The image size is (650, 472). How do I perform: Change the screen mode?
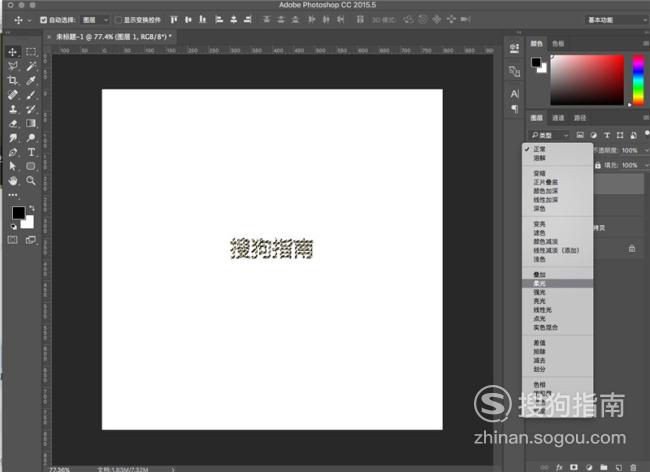click(x=31, y=240)
